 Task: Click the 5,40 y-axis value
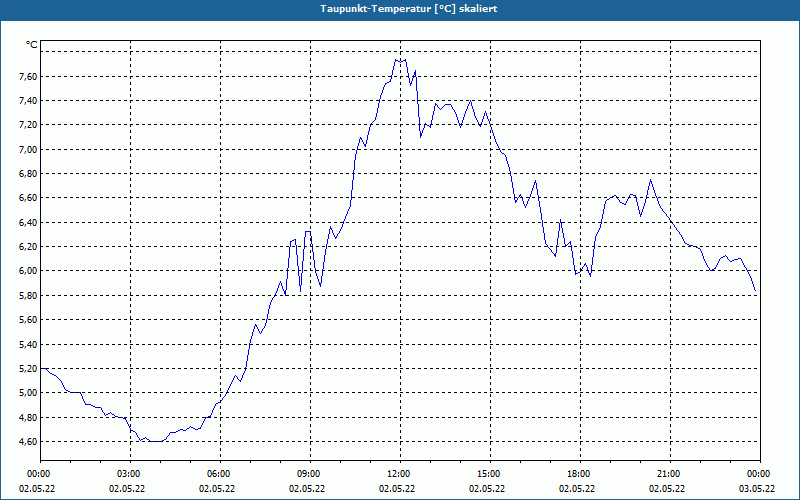28,344
